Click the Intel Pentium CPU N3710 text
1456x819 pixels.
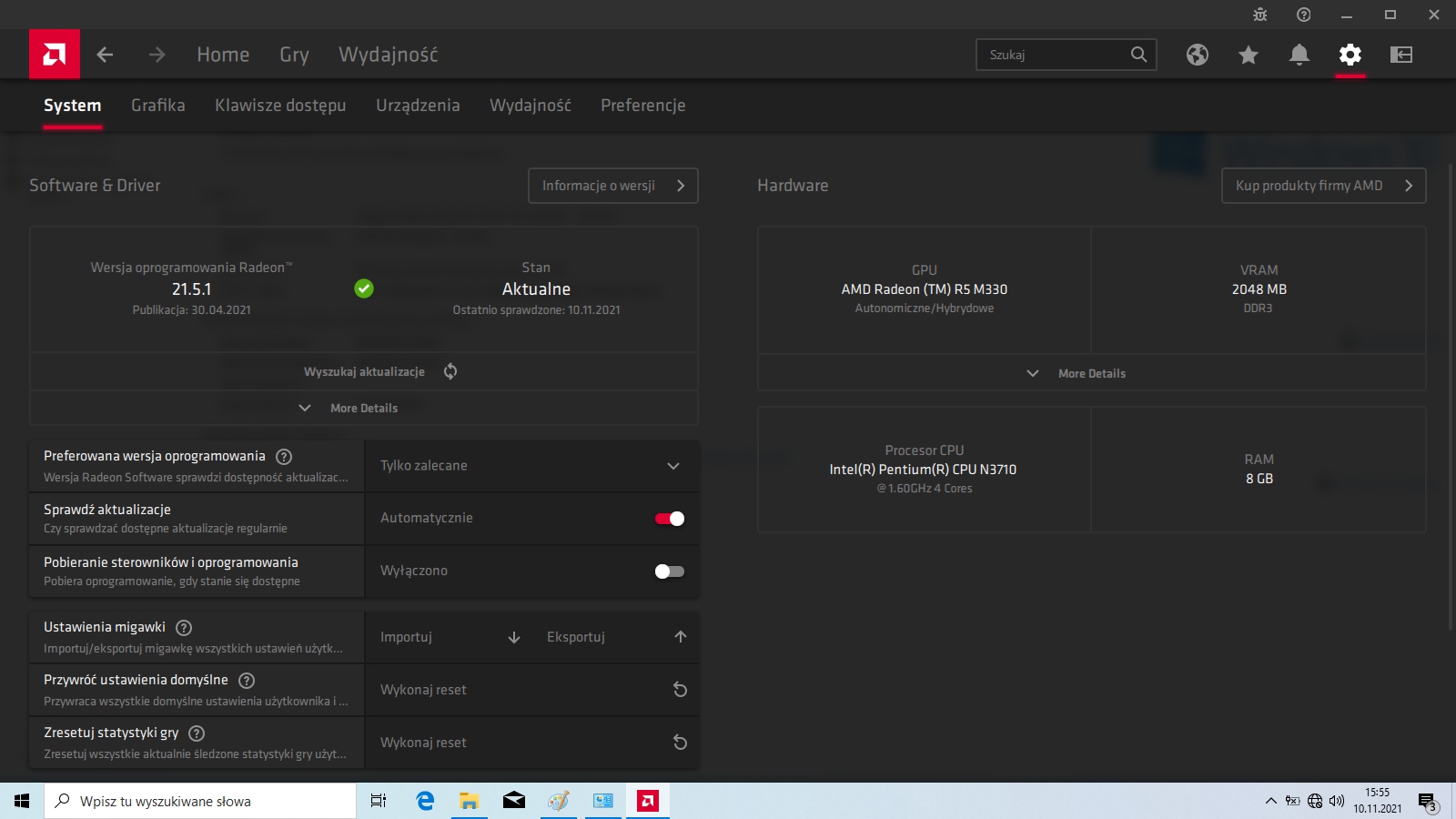tap(923, 470)
